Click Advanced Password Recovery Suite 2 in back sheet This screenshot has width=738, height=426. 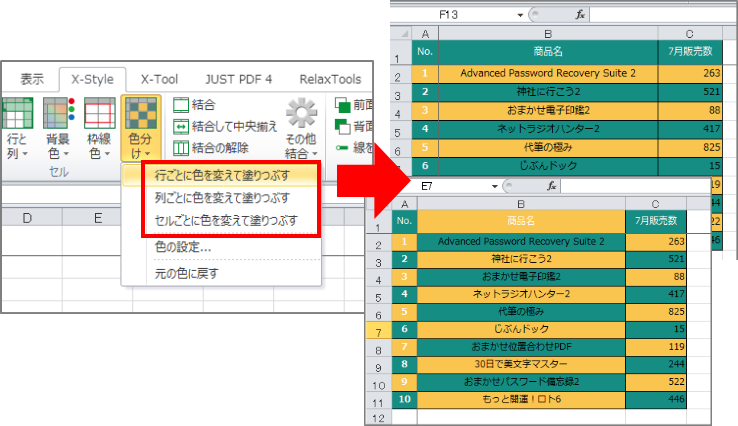548,73
